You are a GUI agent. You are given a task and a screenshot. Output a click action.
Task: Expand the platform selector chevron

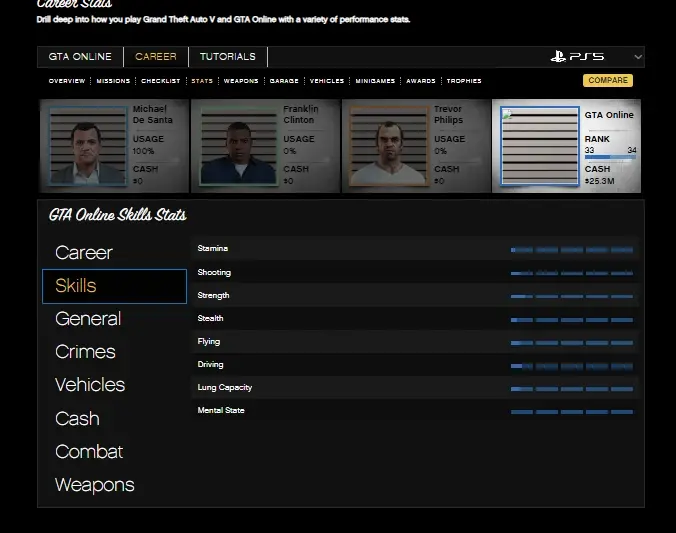pos(638,57)
